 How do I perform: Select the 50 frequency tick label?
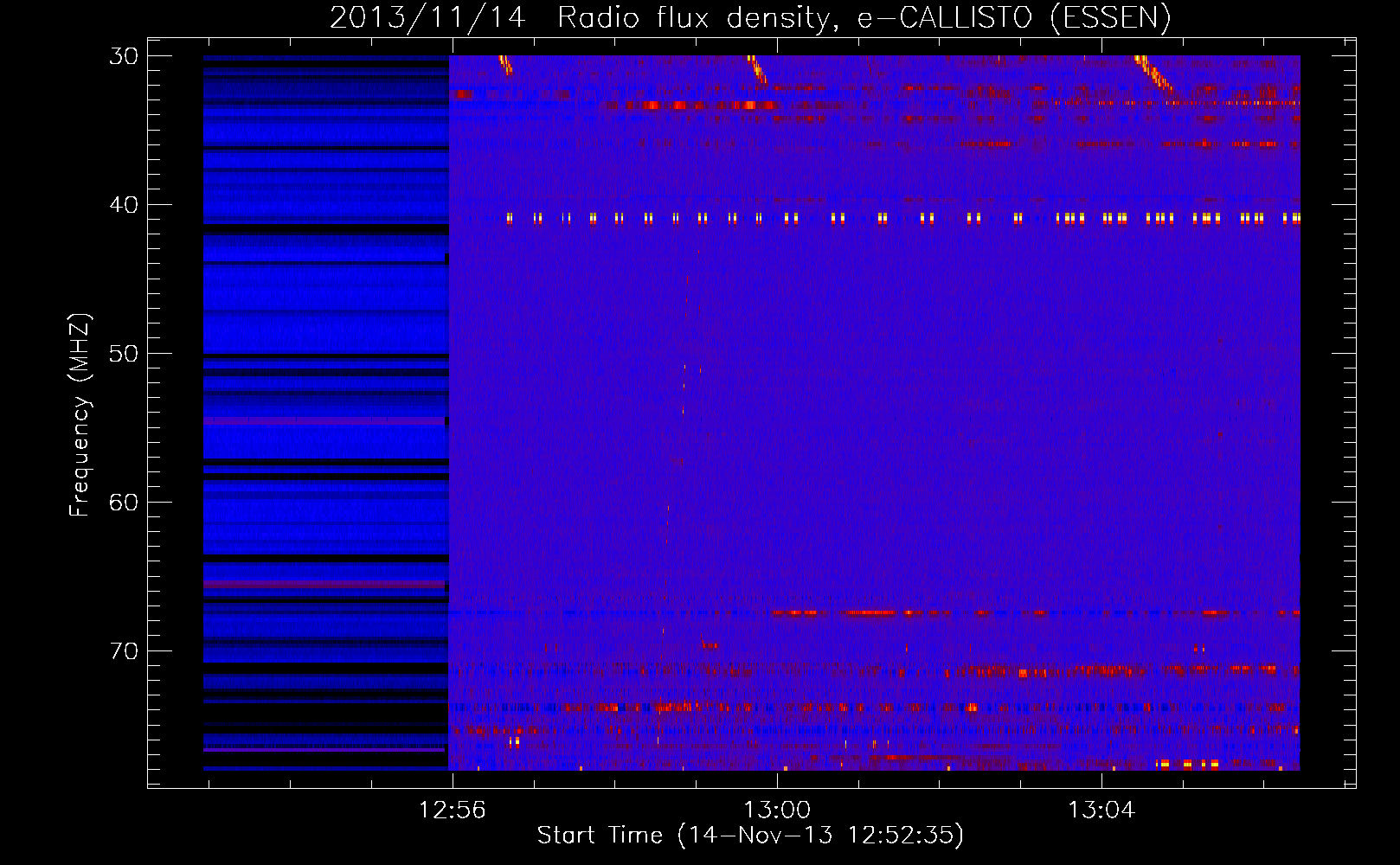124,354
